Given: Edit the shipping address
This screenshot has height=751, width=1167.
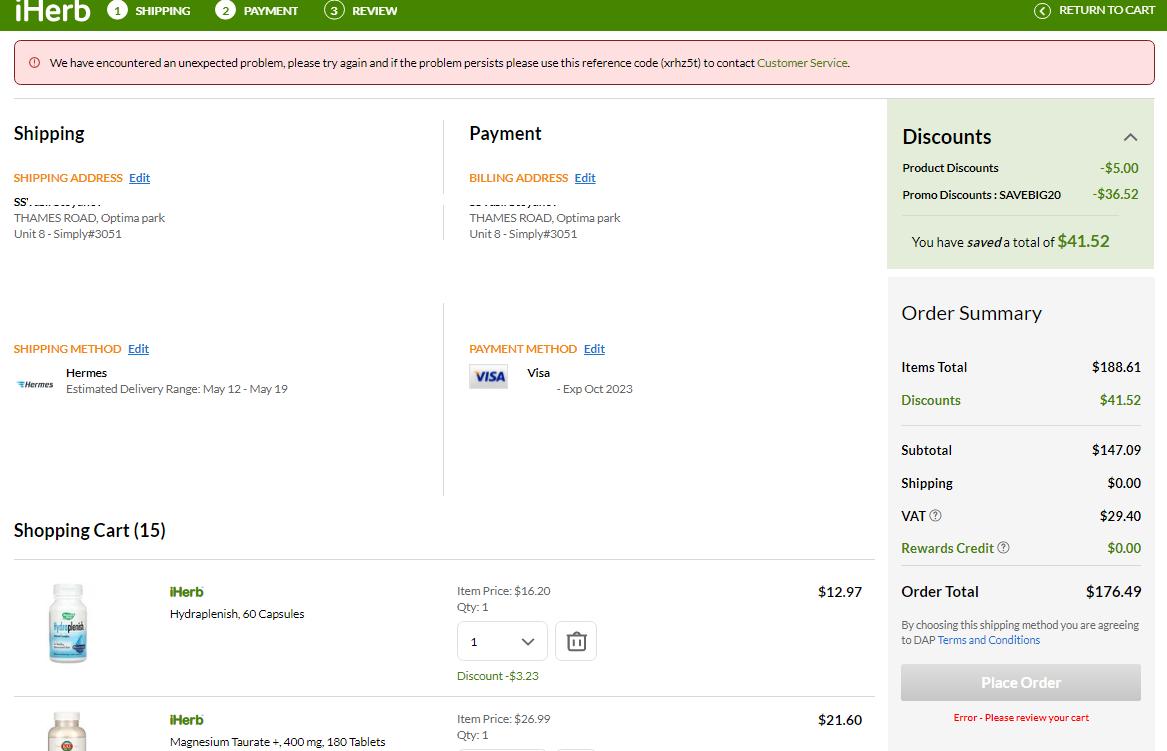Looking at the screenshot, I should coord(139,178).
